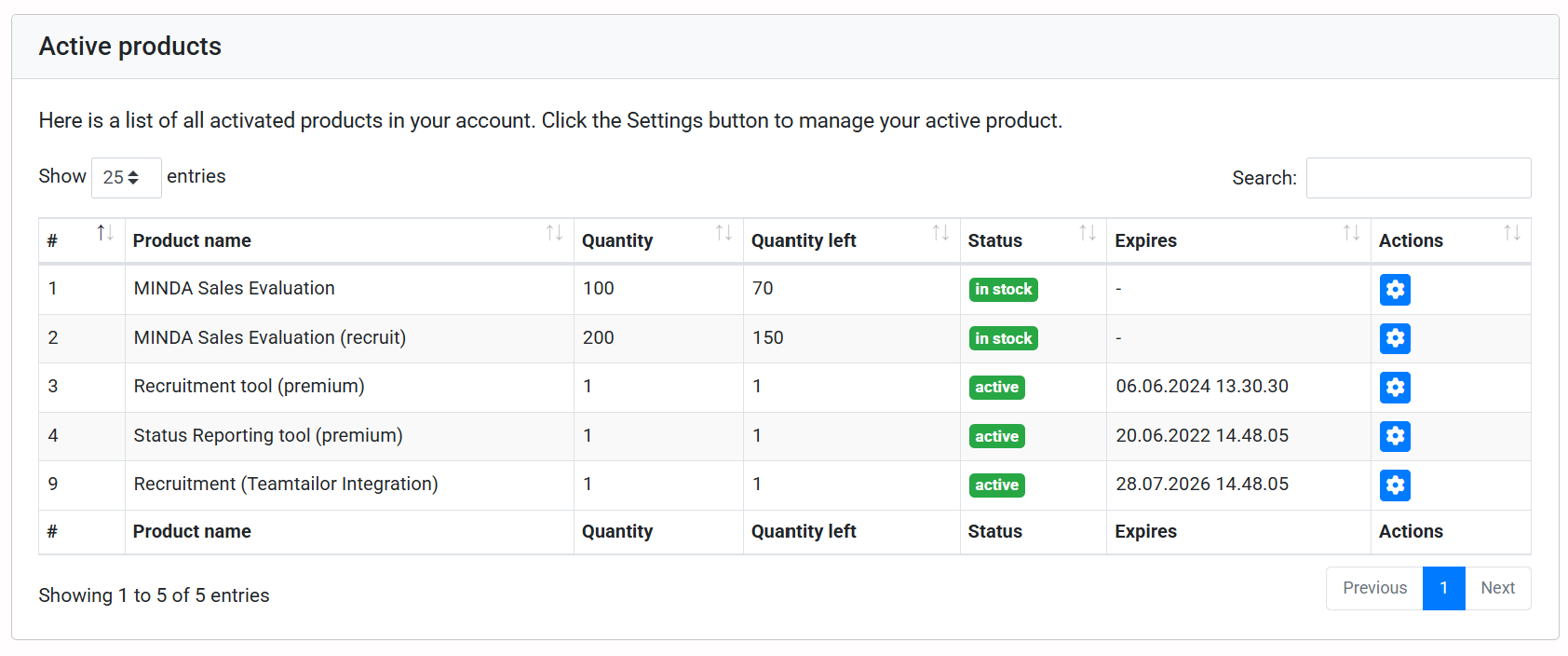This screenshot has height=656, width=1568.
Task: Select page 1 in pagination
Action: pos(1443,588)
